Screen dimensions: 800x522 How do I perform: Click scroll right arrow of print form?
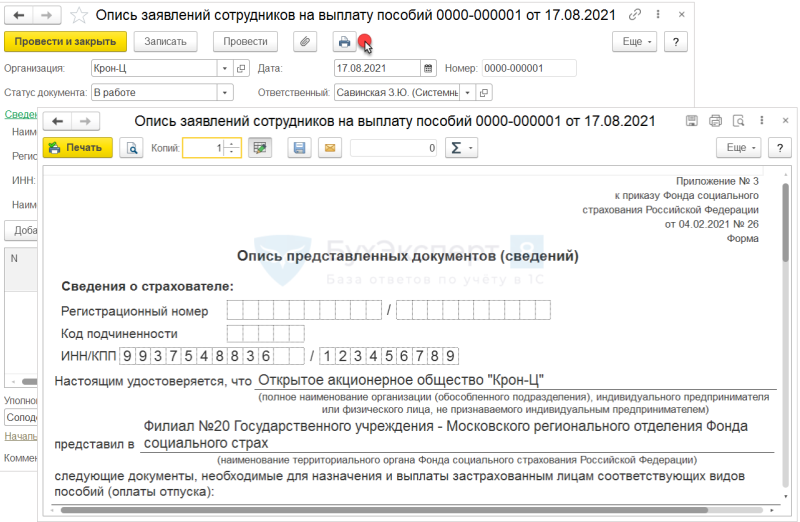(x=772, y=510)
